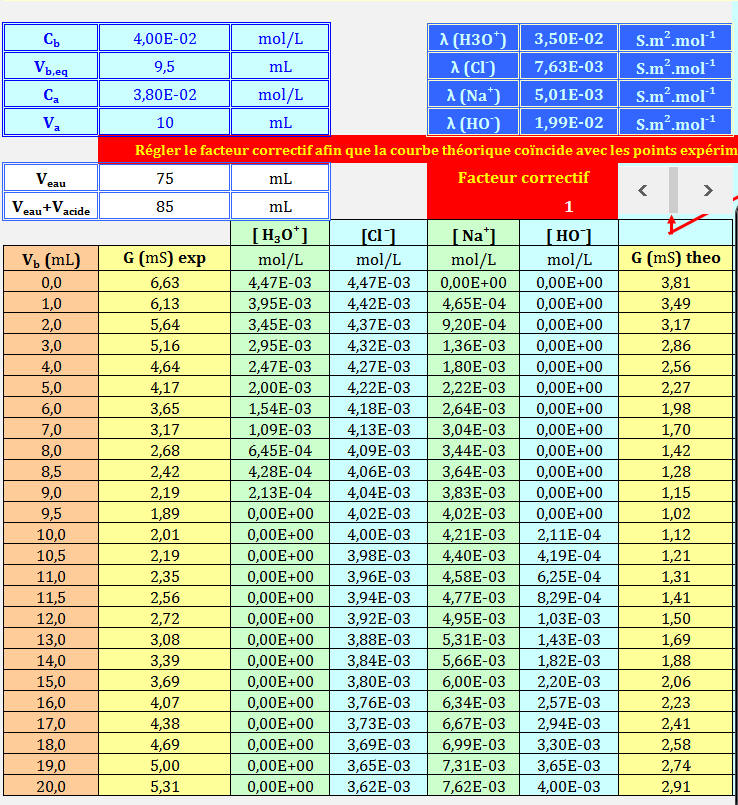Click the G (mS) theo column header

click(675, 258)
